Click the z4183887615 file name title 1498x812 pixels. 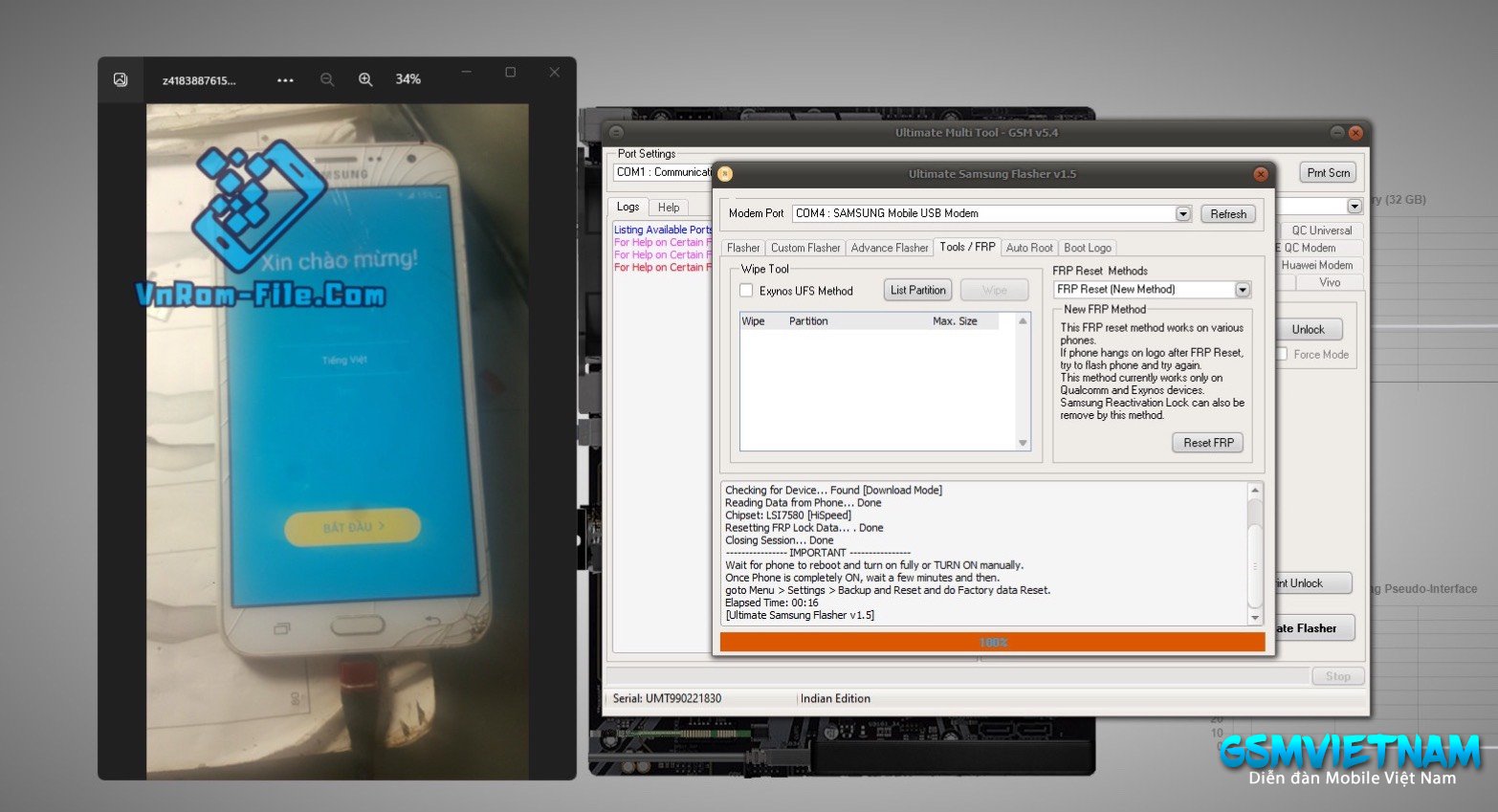(x=199, y=80)
